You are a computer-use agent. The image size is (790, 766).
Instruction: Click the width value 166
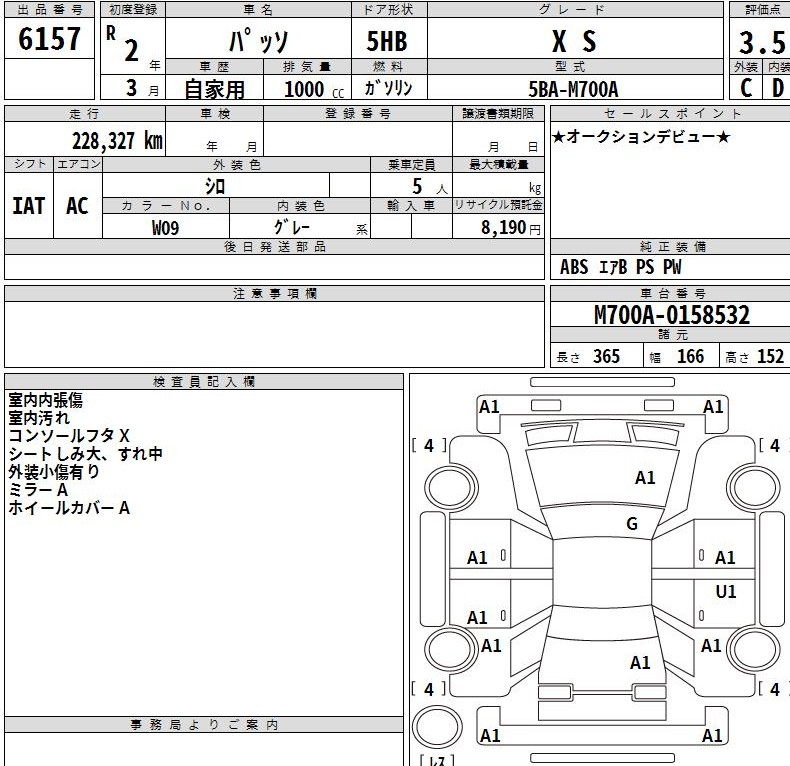point(690,356)
